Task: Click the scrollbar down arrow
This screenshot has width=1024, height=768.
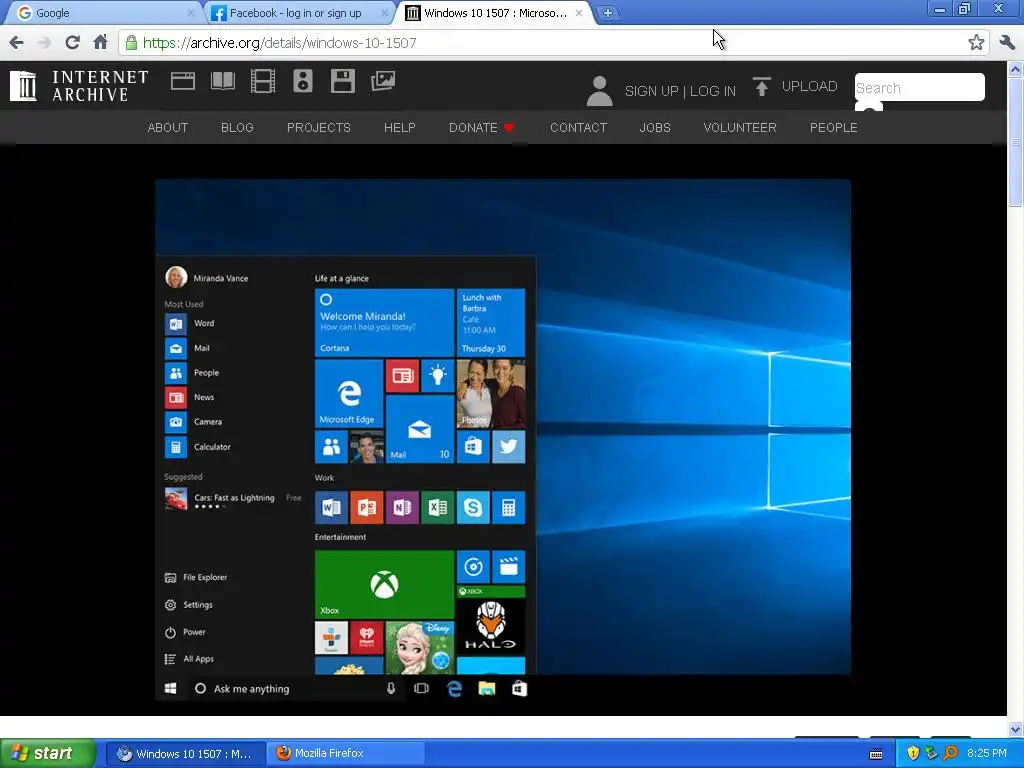Action: pos(1016,728)
